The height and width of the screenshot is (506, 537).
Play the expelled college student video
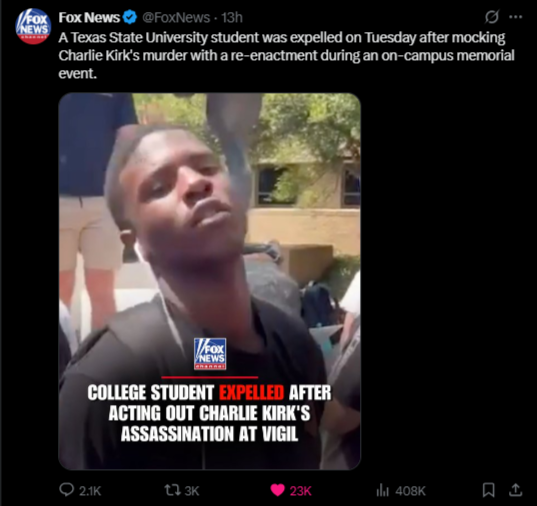pyautogui.click(x=209, y=281)
